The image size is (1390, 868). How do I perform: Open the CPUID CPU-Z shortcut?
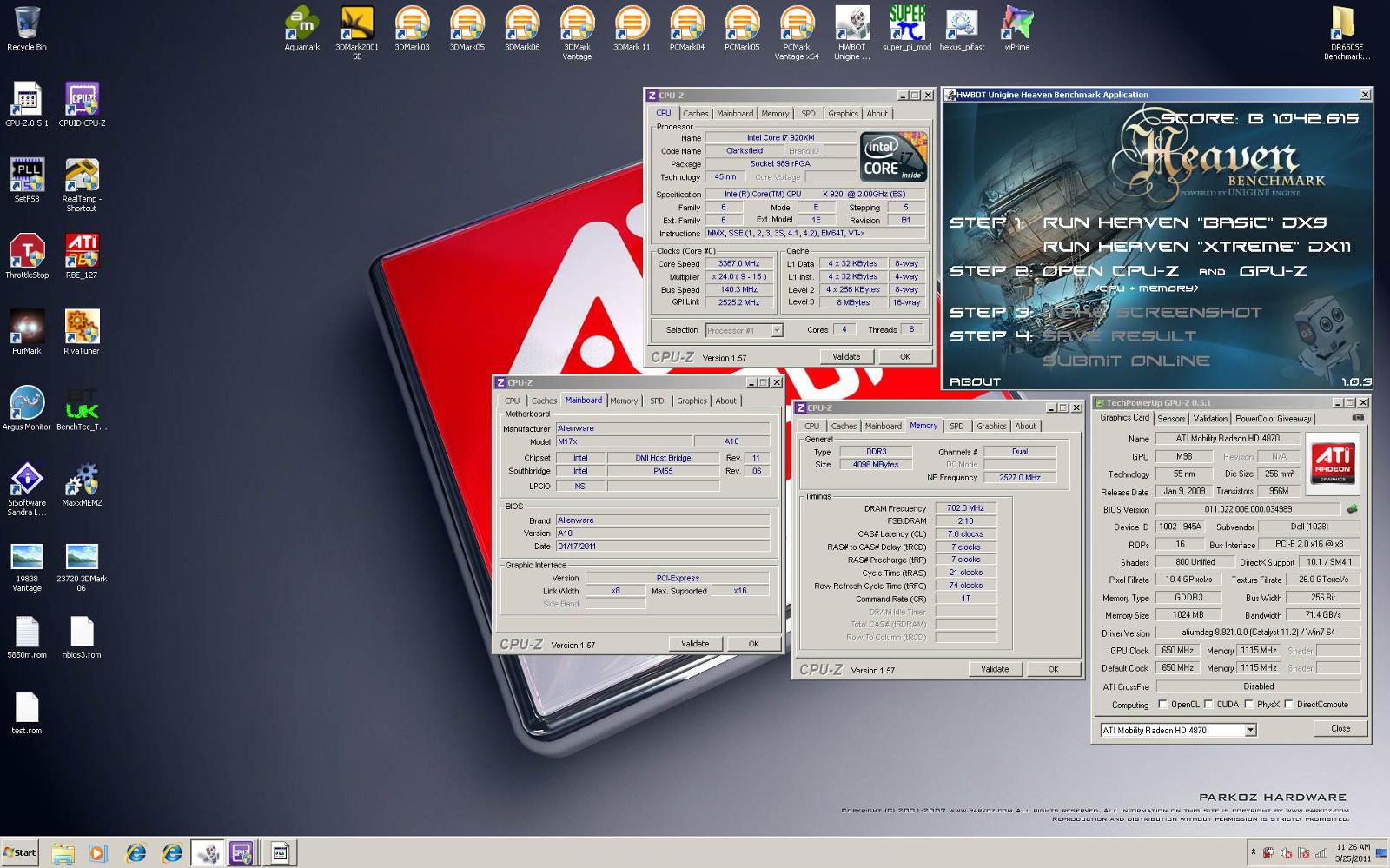tap(82, 104)
